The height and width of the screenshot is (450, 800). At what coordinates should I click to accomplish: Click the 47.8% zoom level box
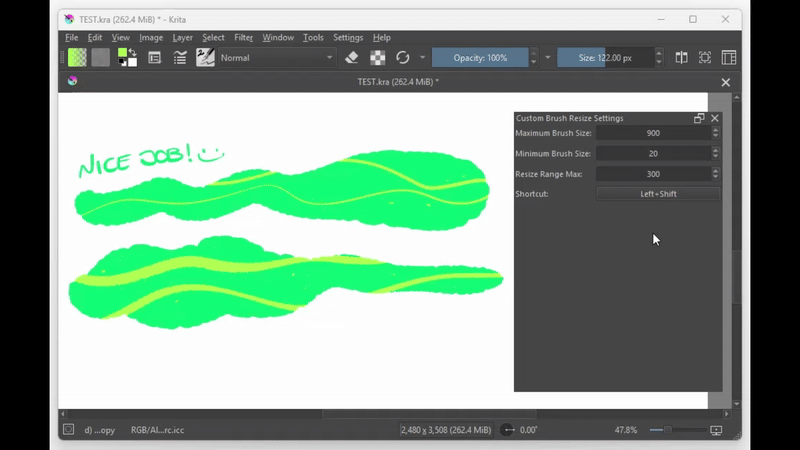click(x=626, y=430)
